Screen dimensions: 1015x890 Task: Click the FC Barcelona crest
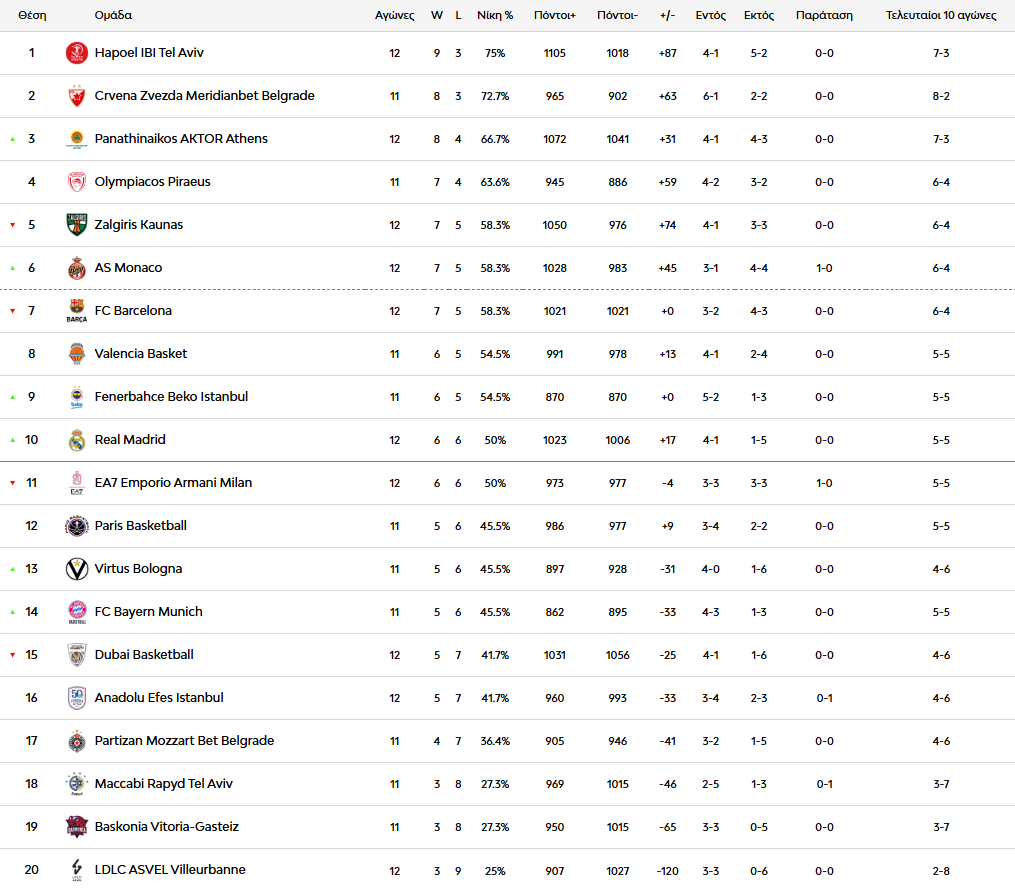pyautogui.click(x=77, y=311)
